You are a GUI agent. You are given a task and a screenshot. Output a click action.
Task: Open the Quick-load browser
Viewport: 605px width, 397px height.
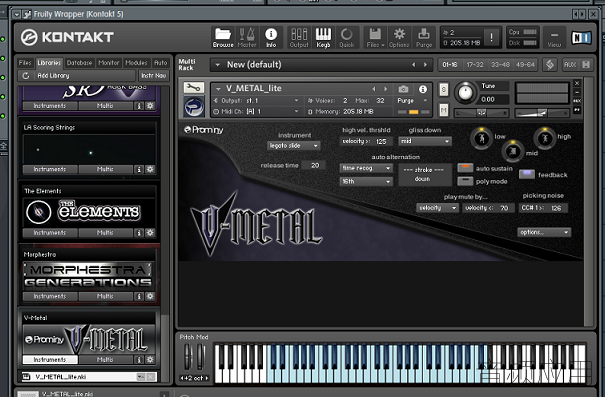point(346,37)
